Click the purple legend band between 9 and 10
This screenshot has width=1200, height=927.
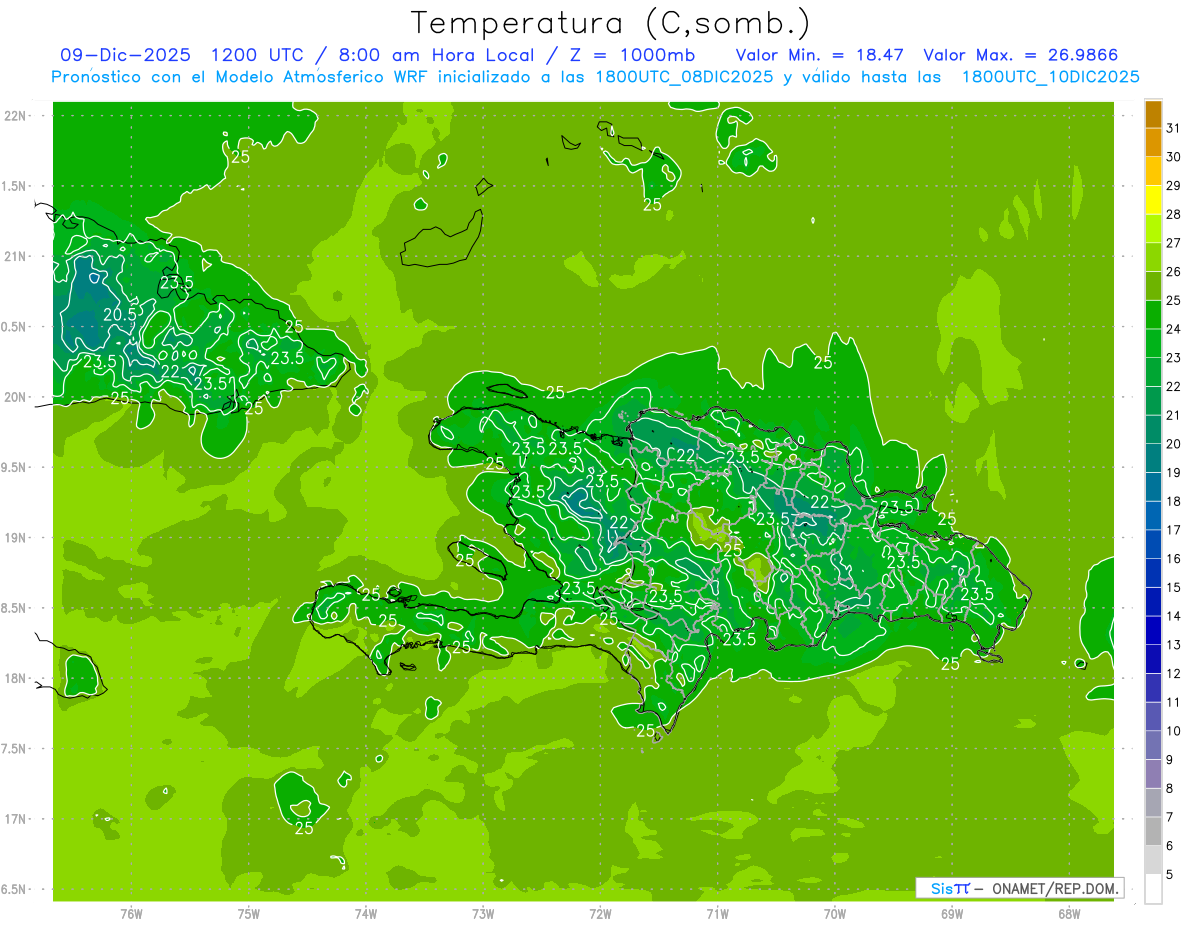1153,745
